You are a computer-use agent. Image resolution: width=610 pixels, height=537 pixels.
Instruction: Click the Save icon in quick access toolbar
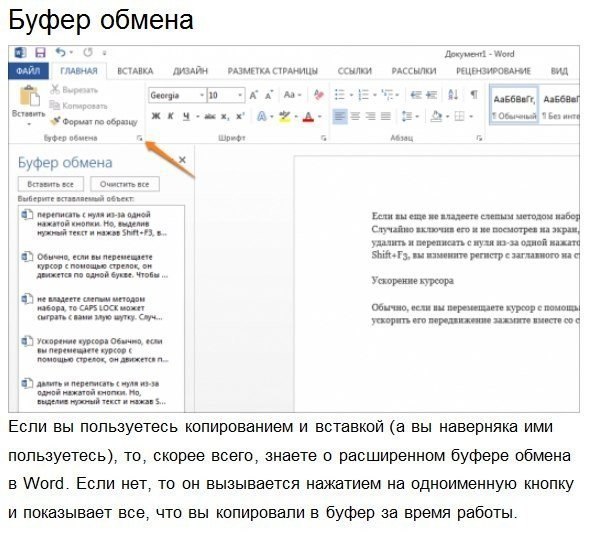coord(41,52)
